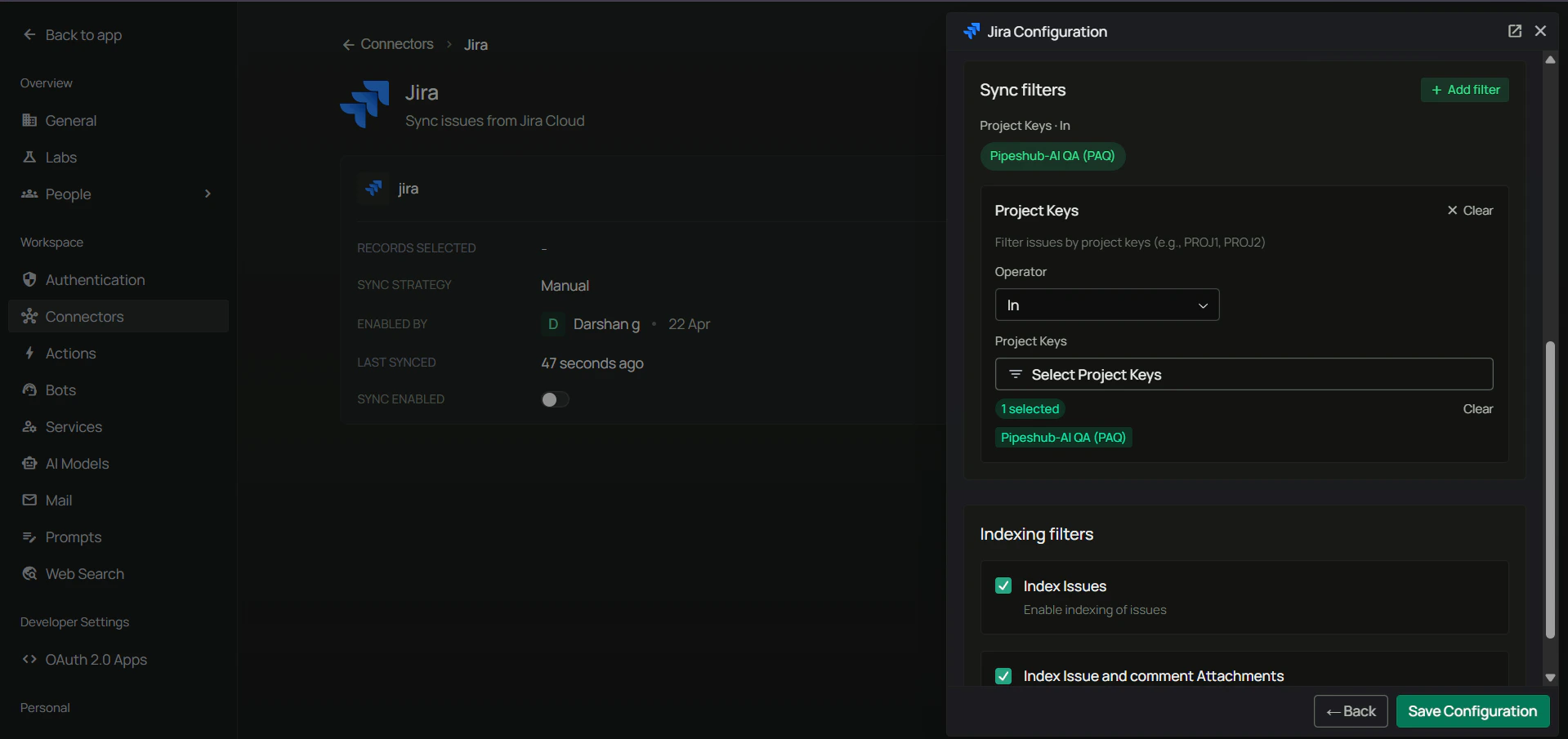Viewport: 1568px width, 739px height.
Task: Open the Select Project Keys selector
Action: [x=1244, y=374]
